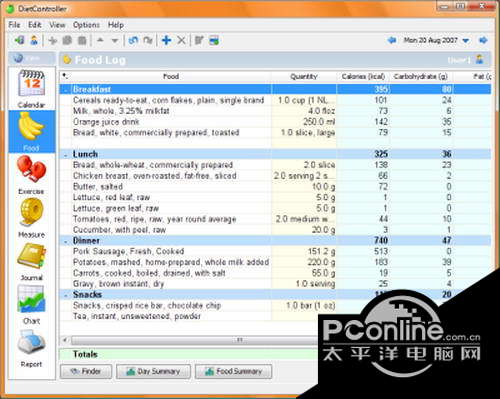The height and width of the screenshot is (399, 500).
Task: Open the date picker dropdown arrow
Action: click(466, 41)
